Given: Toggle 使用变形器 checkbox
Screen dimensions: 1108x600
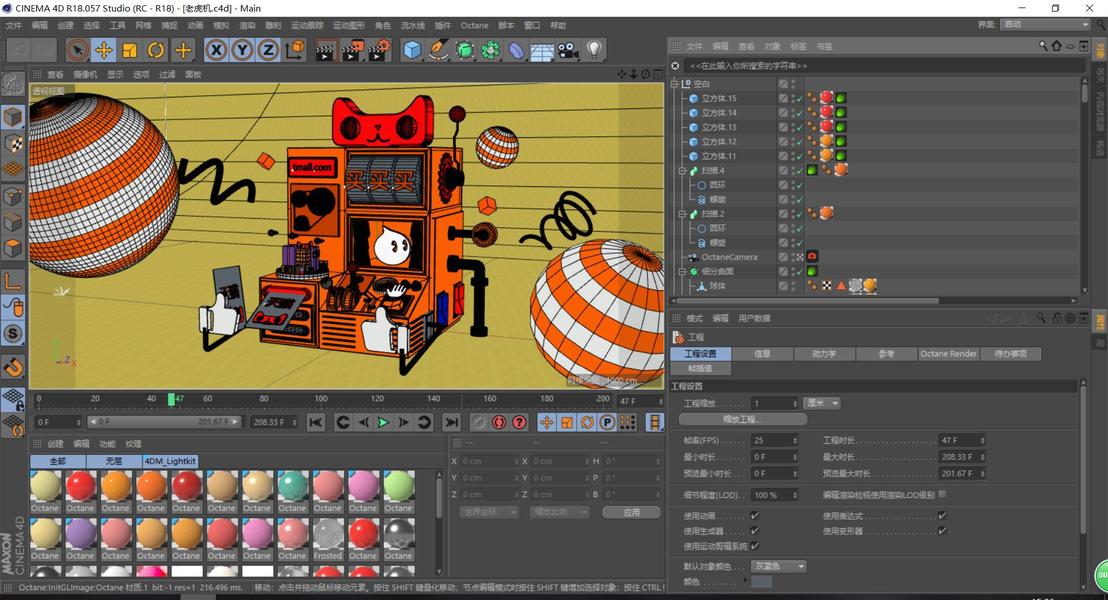Looking at the screenshot, I should pos(942,531).
